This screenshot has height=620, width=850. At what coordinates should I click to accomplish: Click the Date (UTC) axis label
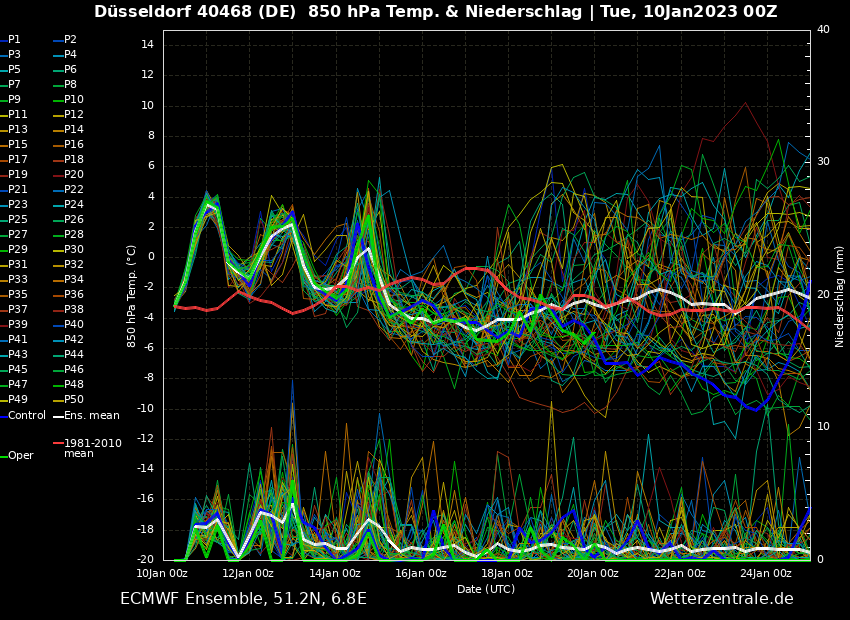click(486, 589)
